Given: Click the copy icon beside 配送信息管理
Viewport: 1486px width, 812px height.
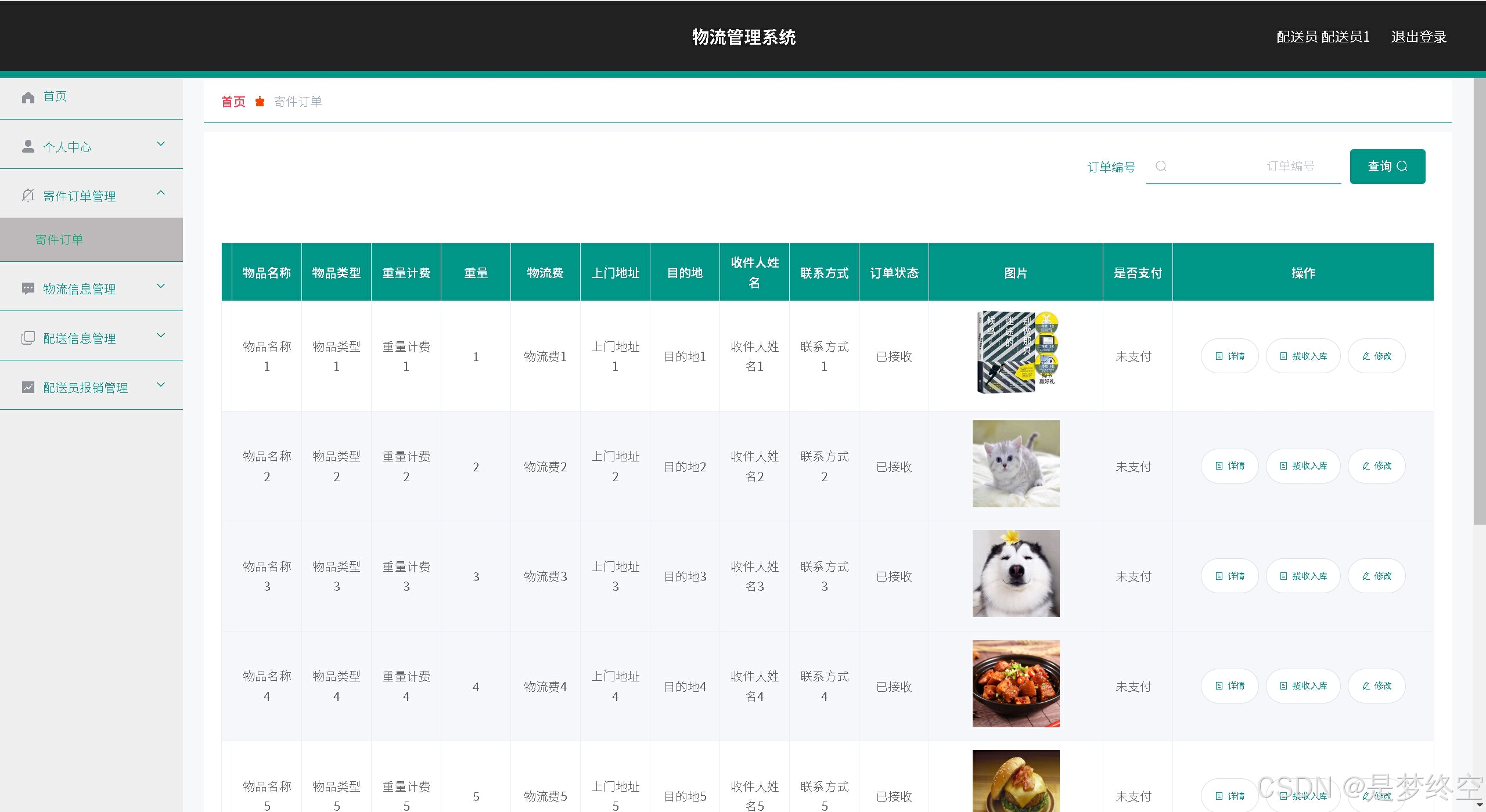Looking at the screenshot, I should [28, 338].
